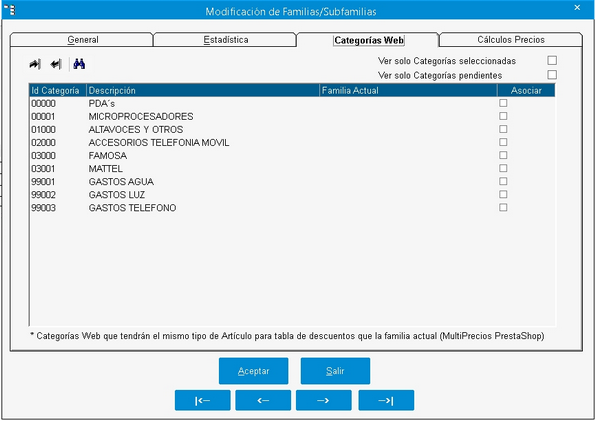Tick the Asociar checkbox for FAMOSA

pyautogui.click(x=503, y=155)
